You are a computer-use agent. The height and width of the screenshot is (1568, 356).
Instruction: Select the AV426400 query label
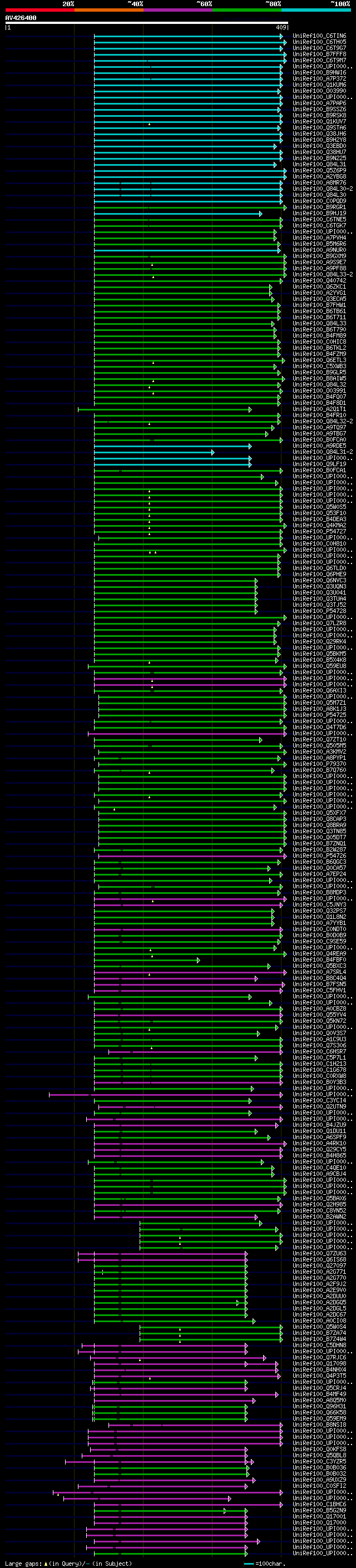[21, 18]
